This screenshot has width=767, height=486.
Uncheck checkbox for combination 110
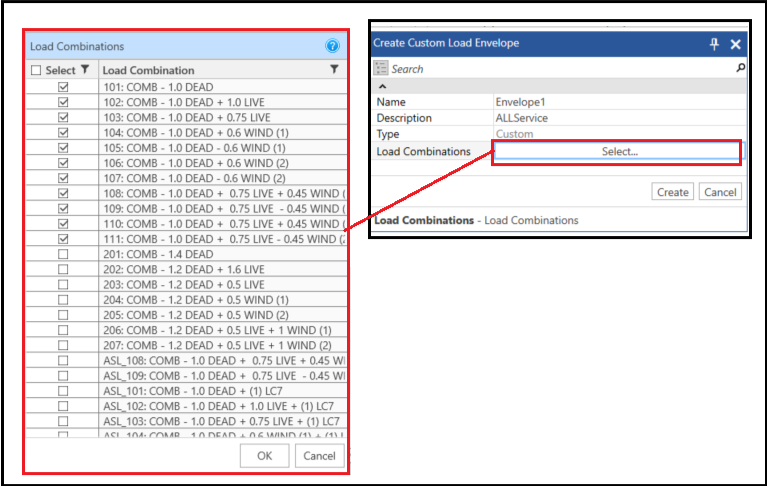click(x=63, y=224)
